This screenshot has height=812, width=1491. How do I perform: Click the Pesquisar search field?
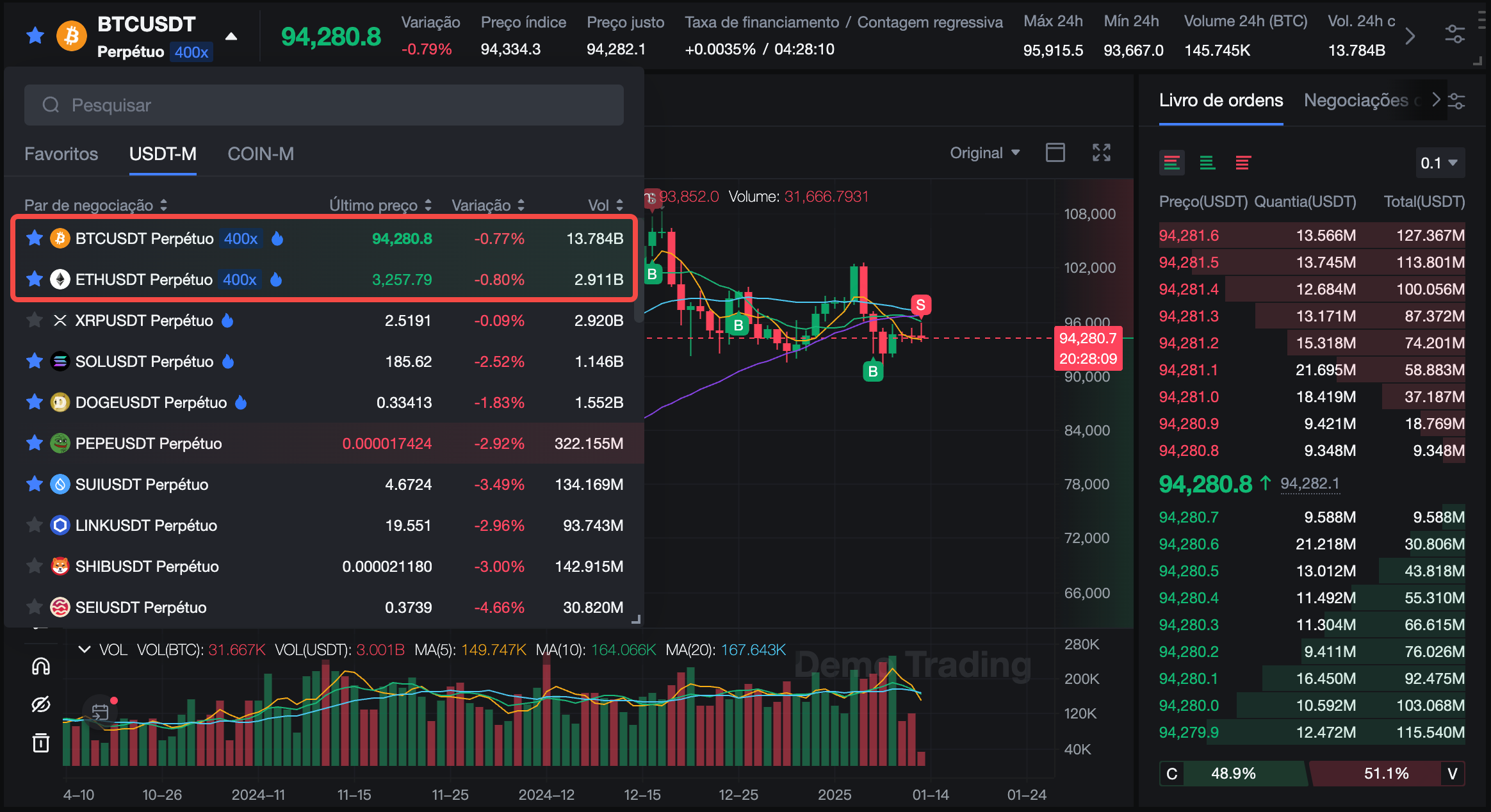pyautogui.click(x=323, y=105)
